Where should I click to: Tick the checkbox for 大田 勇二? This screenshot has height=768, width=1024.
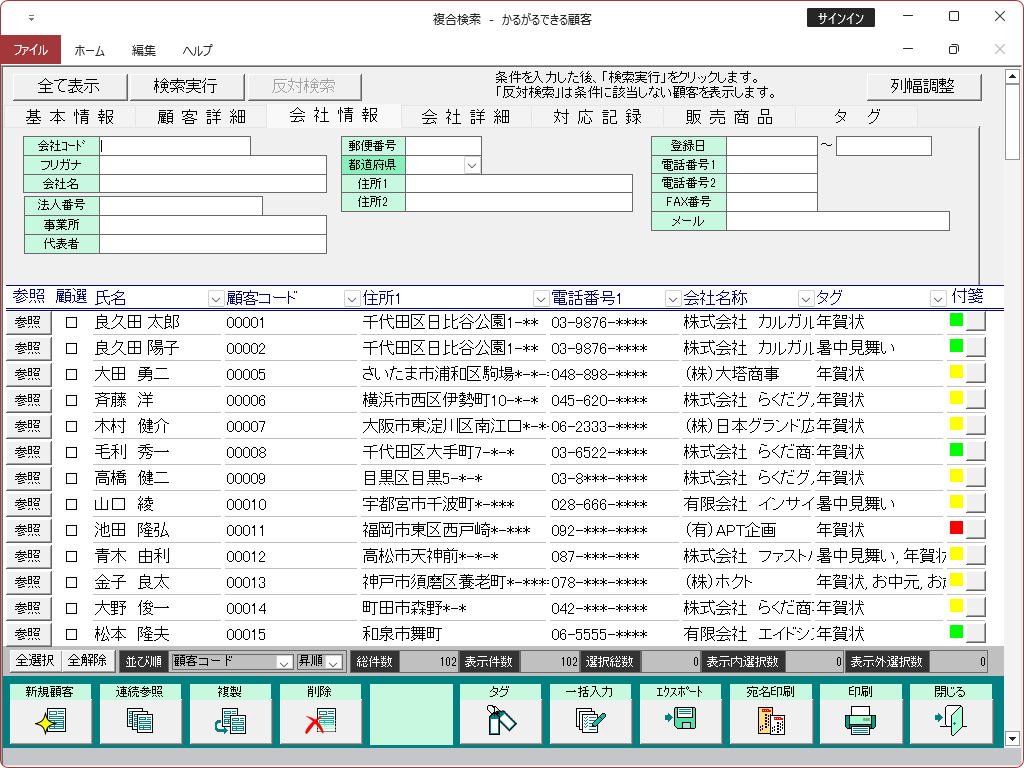[x=71, y=374]
